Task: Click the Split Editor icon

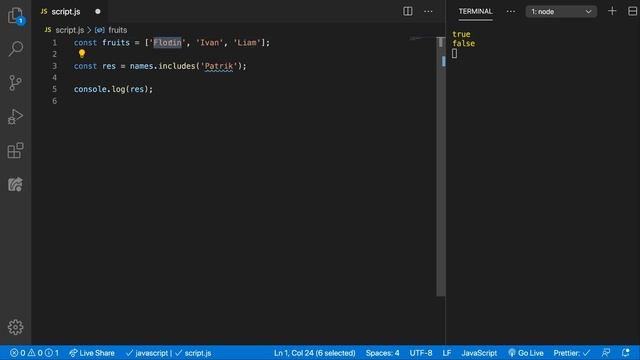Action: coord(407,11)
